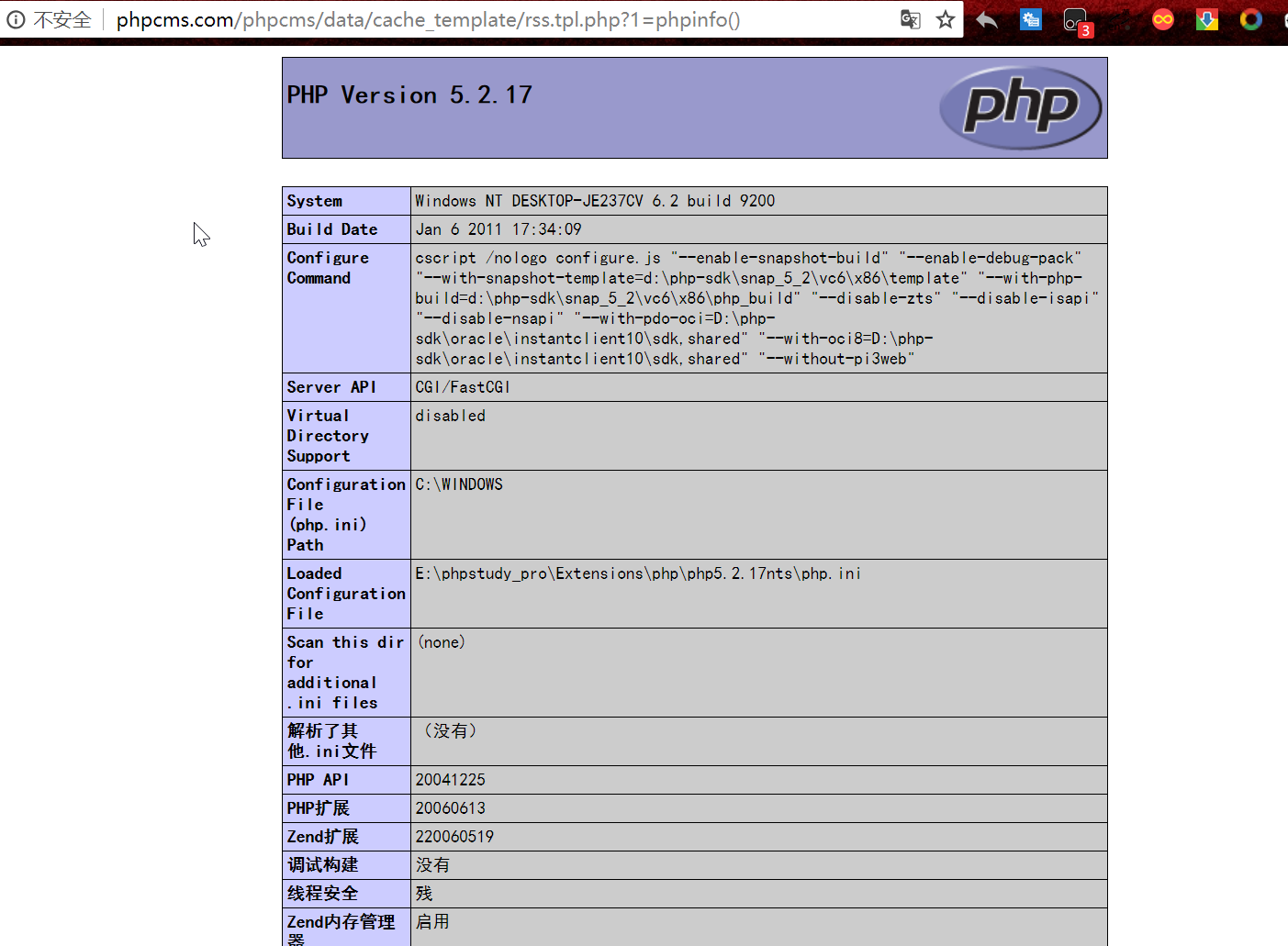Click the circled info icon beside 不安全
This screenshot has width=1288, height=946.
(16, 18)
